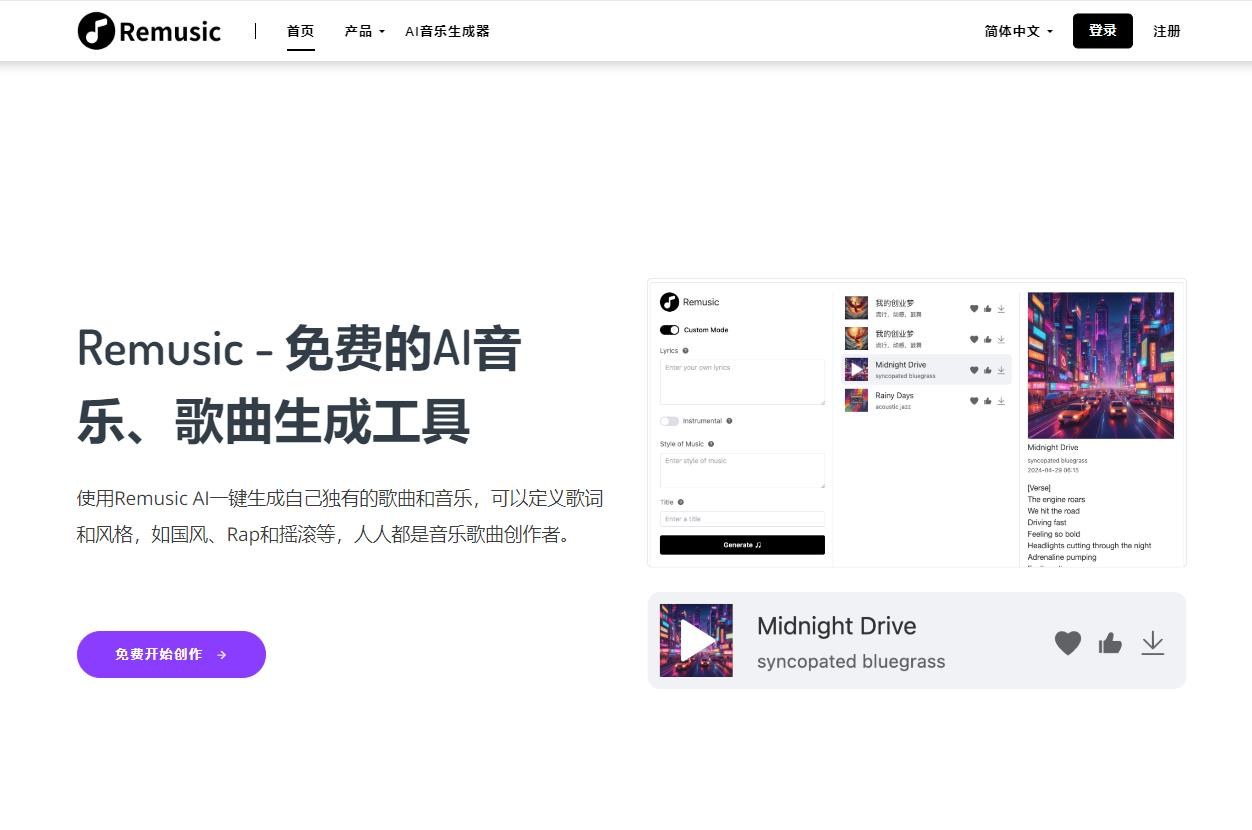
Task: Click the '[Verse]' lyrics line
Action: pyautogui.click(x=1039, y=487)
